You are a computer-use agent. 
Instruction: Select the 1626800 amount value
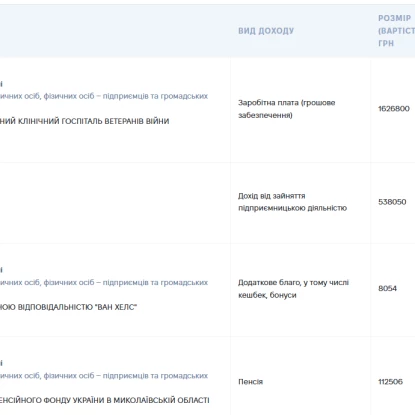(x=394, y=109)
